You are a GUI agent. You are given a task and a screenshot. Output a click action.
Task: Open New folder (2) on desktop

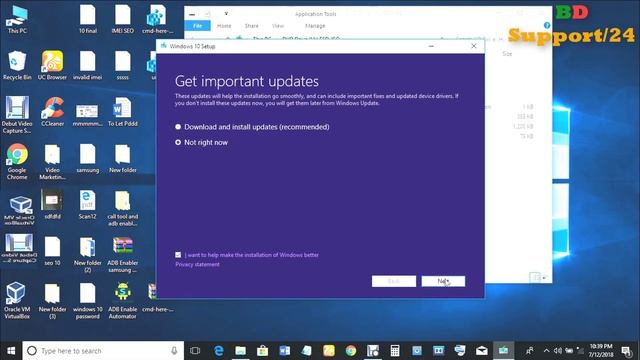click(x=87, y=255)
